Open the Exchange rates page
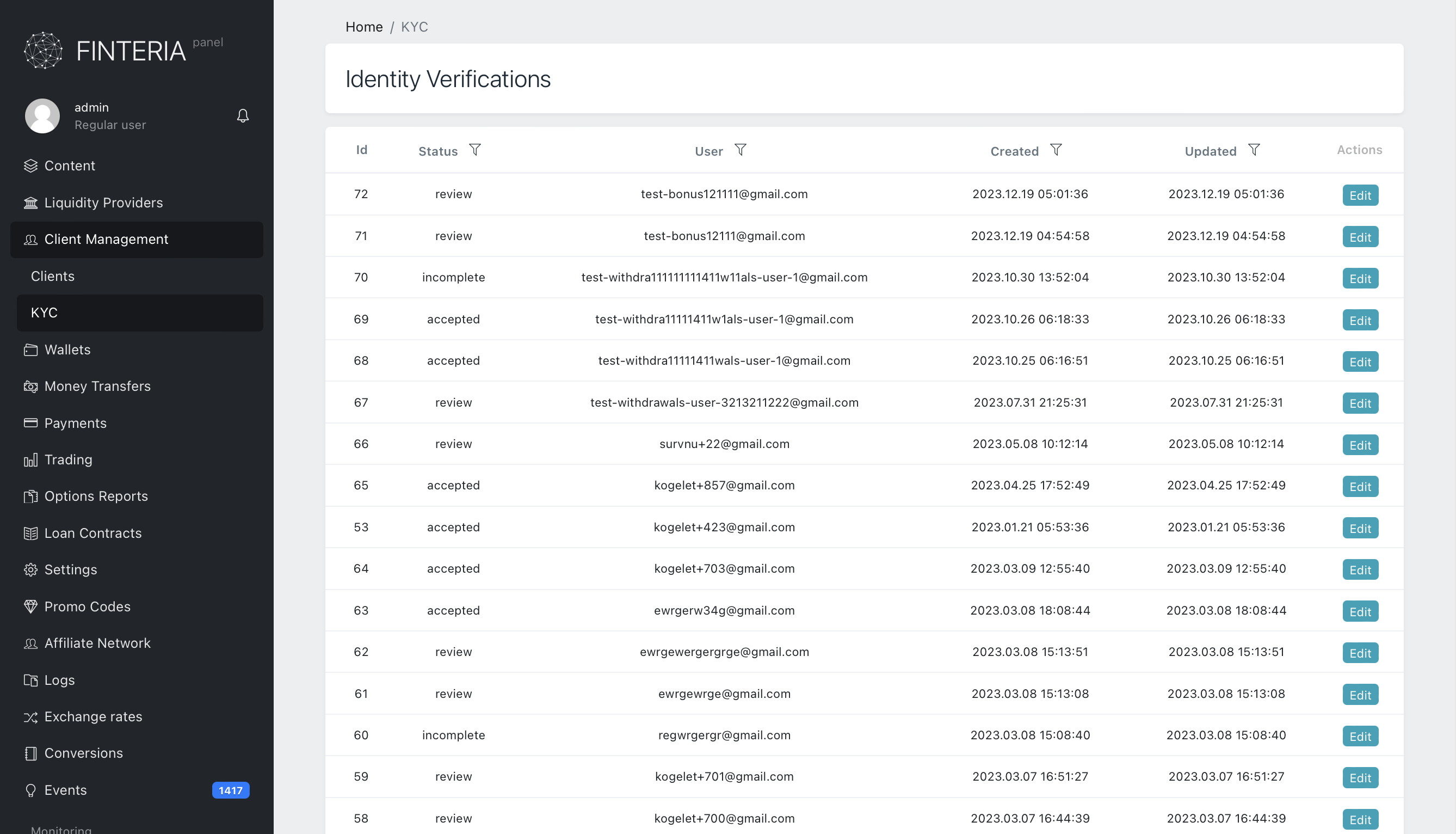 (93, 716)
